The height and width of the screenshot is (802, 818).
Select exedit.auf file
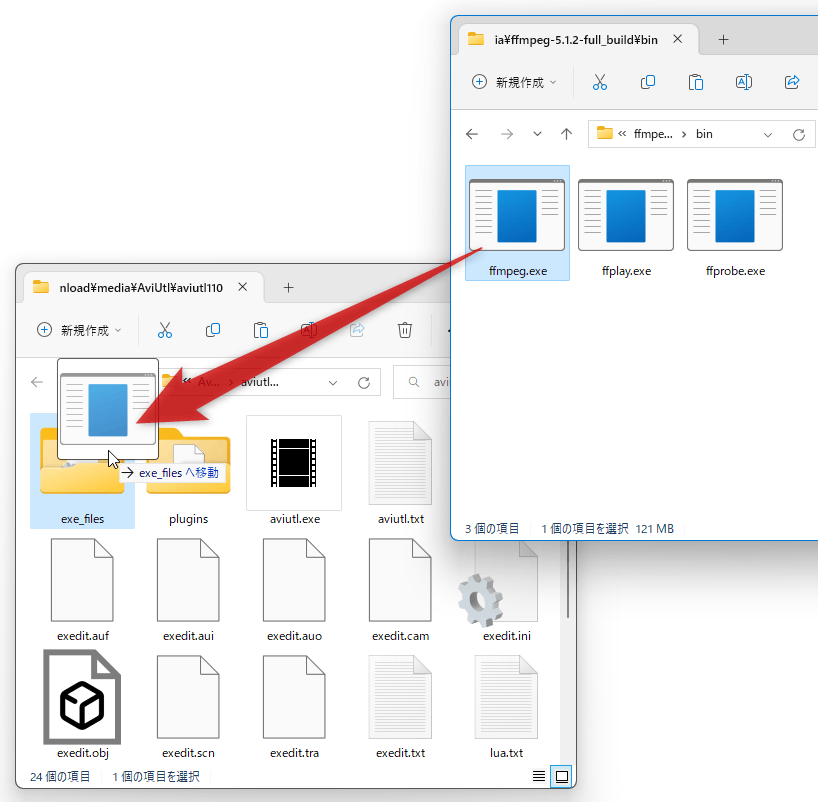[82, 590]
